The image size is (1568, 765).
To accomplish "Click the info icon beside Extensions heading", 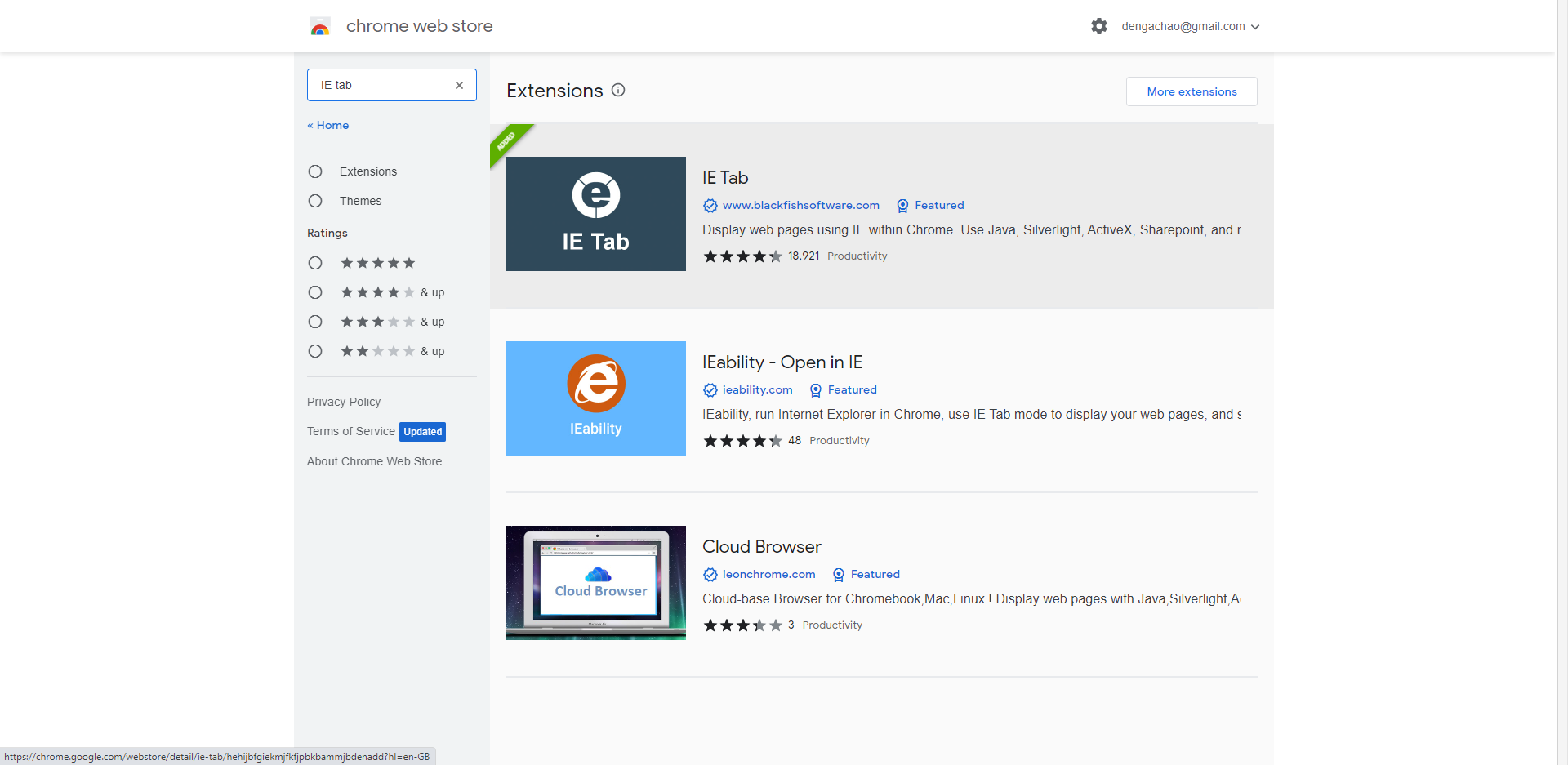I will pos(618,90).
